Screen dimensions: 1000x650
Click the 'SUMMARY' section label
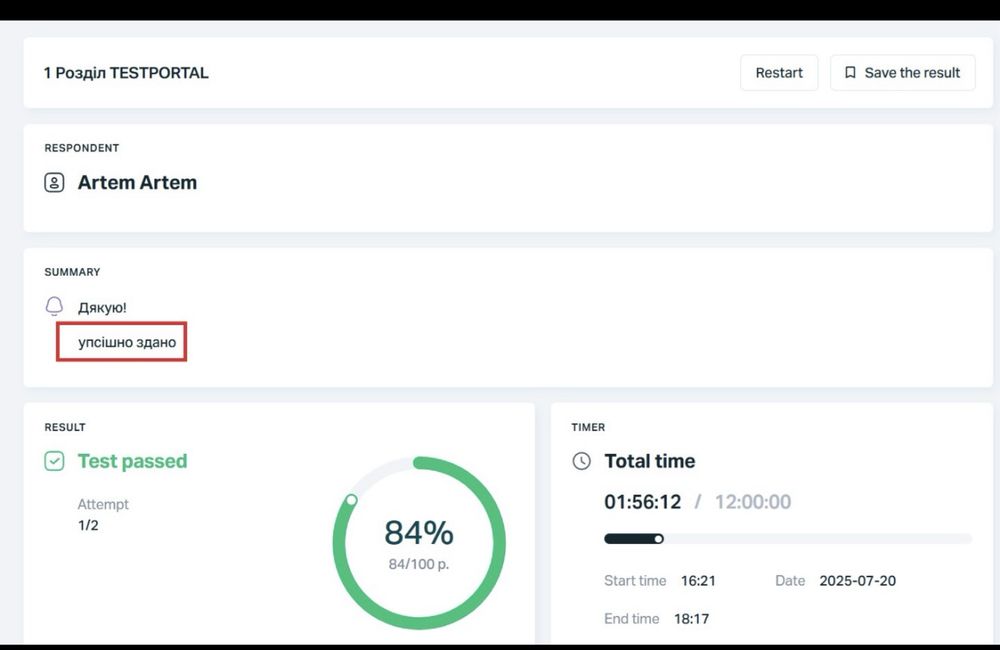click(72, 272)
